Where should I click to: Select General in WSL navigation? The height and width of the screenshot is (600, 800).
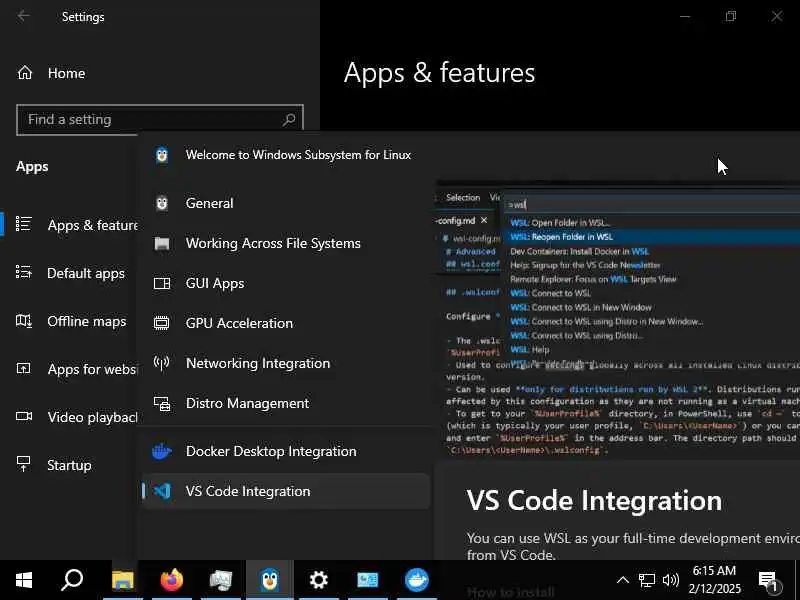coord(286,203)
